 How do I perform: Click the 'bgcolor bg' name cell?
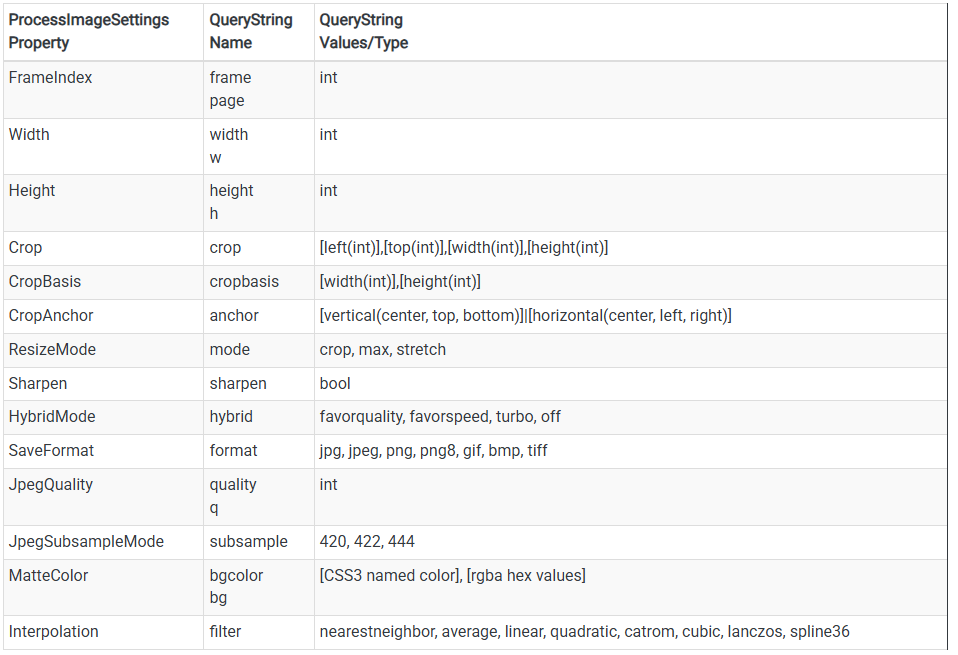click(236, 586)
